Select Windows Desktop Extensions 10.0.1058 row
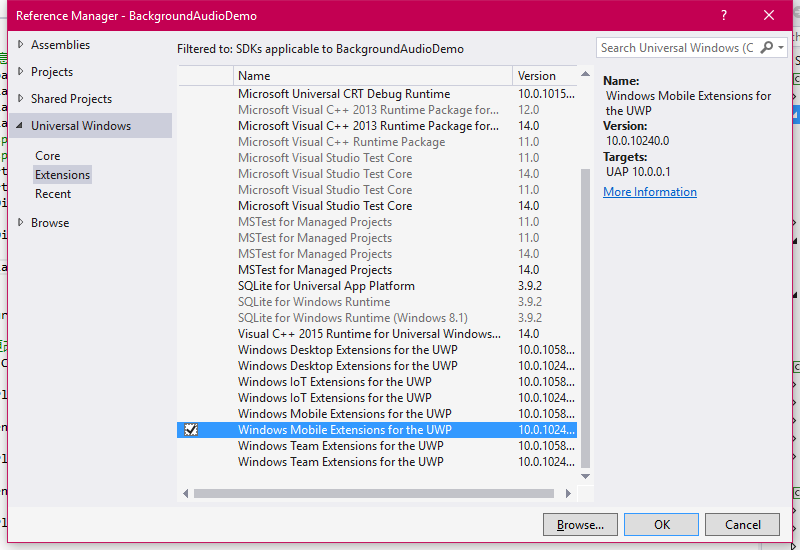This screenshot has width=800, height=550. click(377, 350)
